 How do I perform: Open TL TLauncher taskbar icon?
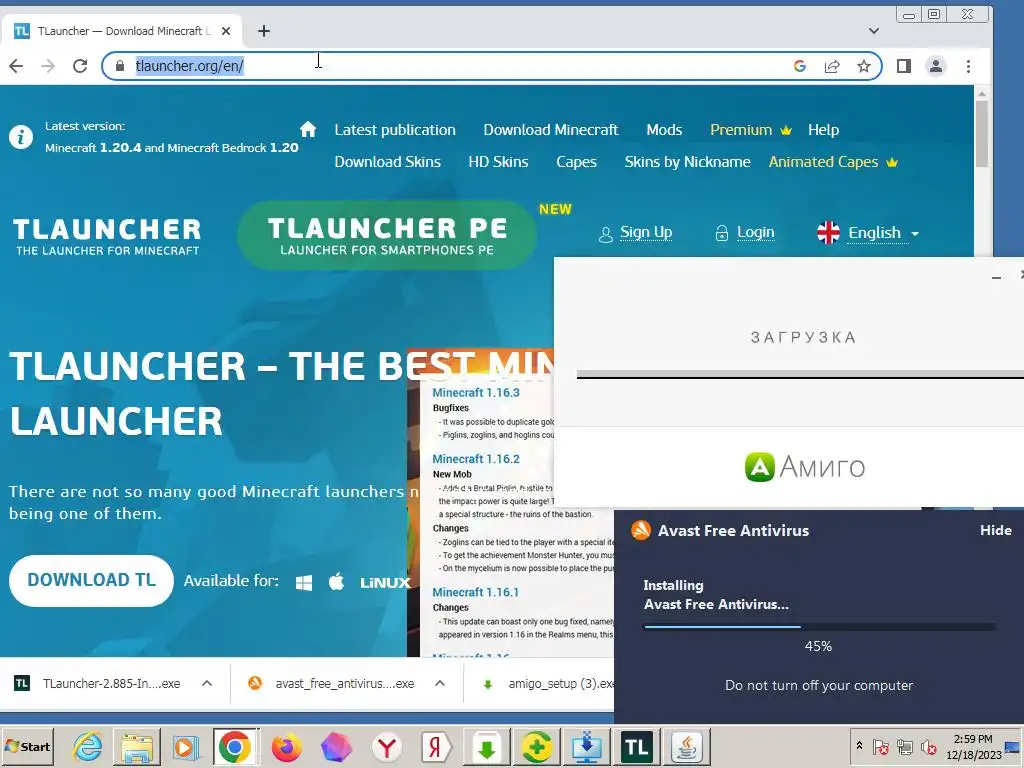coord(636,746)
